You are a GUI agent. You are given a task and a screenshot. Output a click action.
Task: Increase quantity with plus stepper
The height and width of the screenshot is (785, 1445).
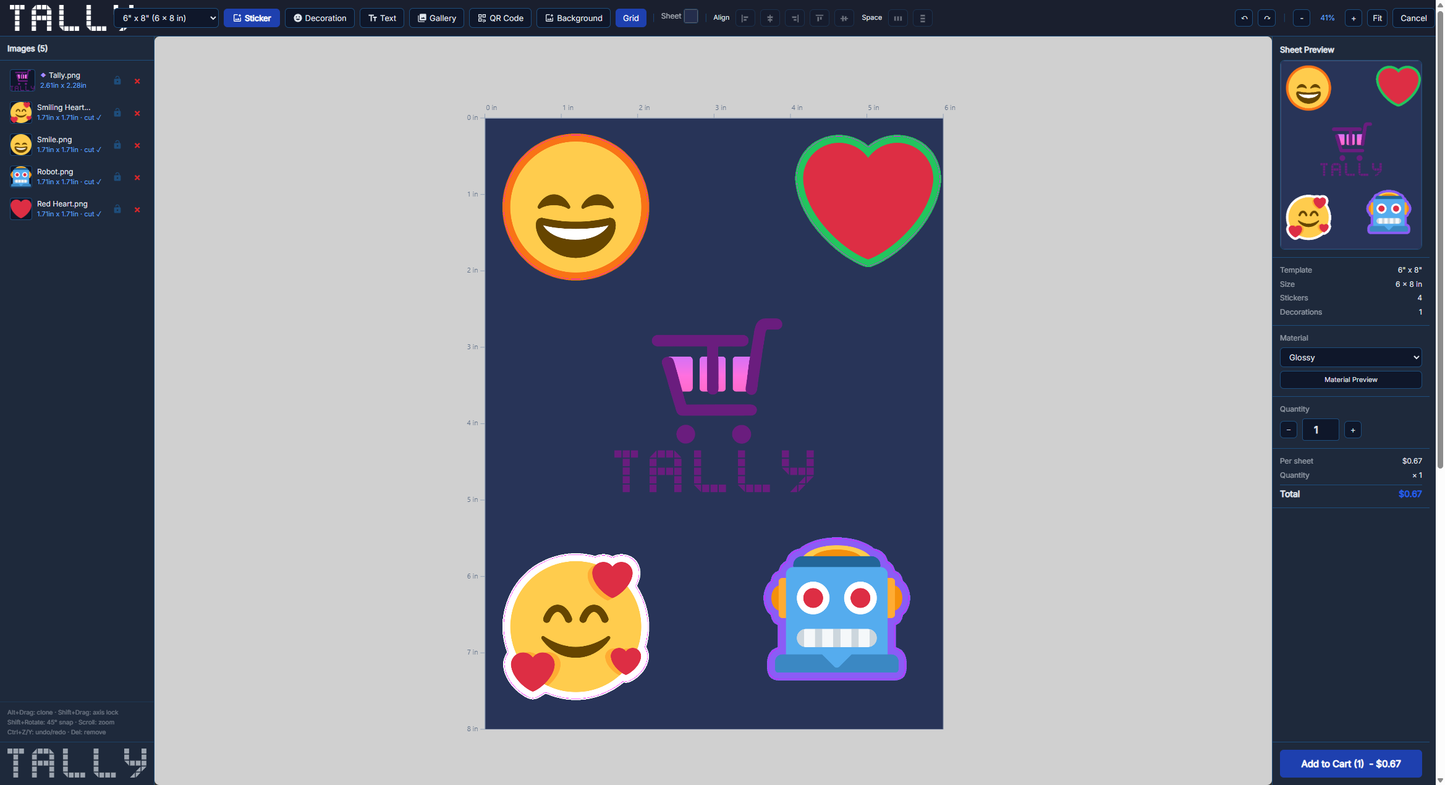(1352, 430)
